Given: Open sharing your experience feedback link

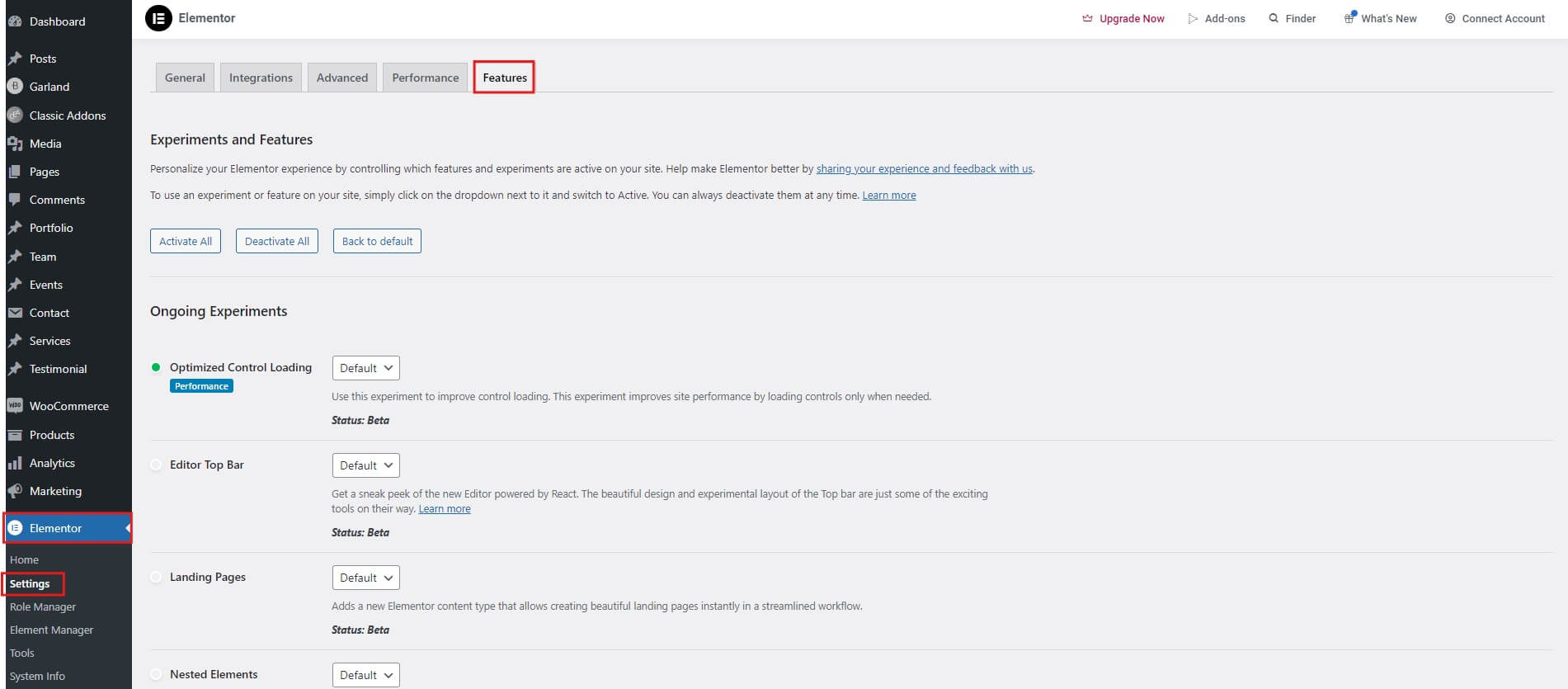Looking at the screenshot, I should coord(924,169).
